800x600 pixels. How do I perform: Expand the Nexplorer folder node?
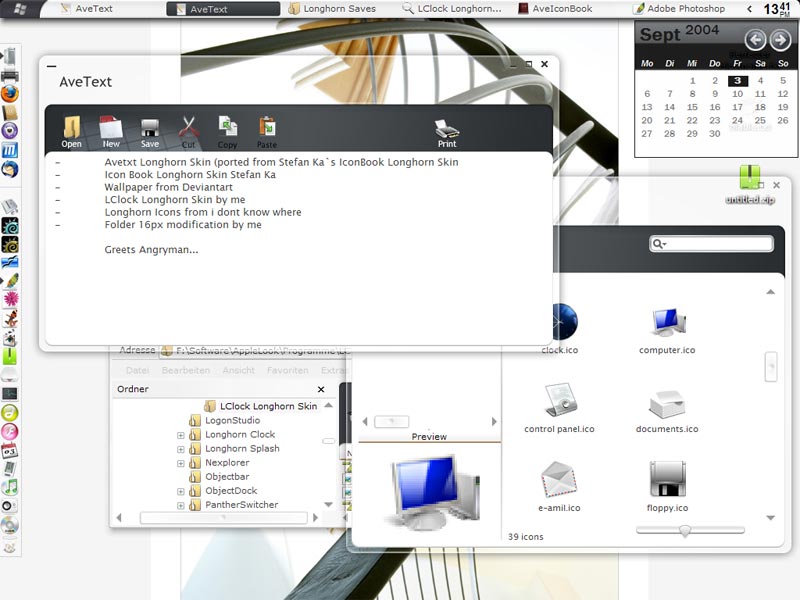(181, 463)
